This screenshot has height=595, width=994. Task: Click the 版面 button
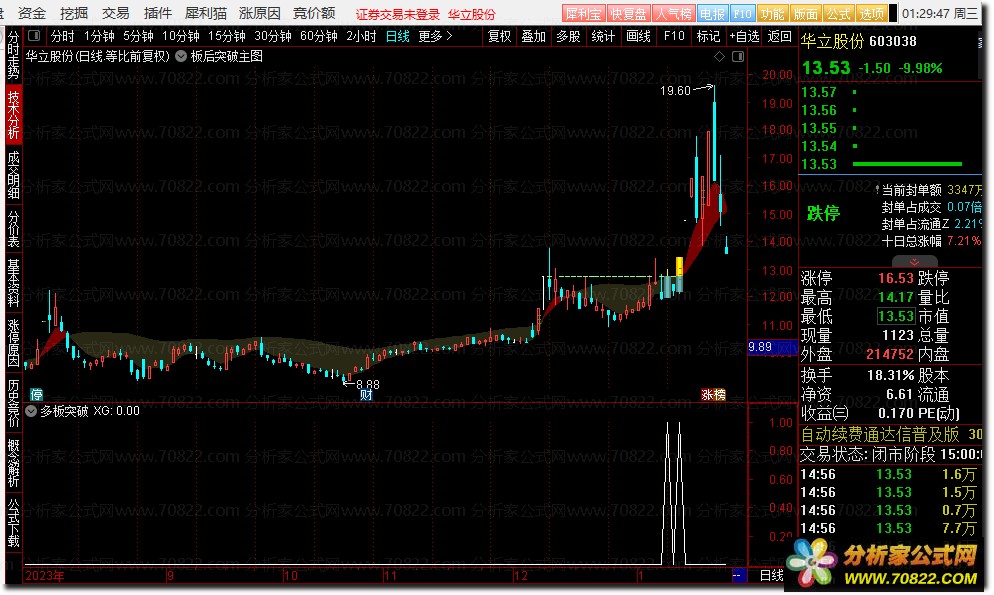tap(805, 13)
